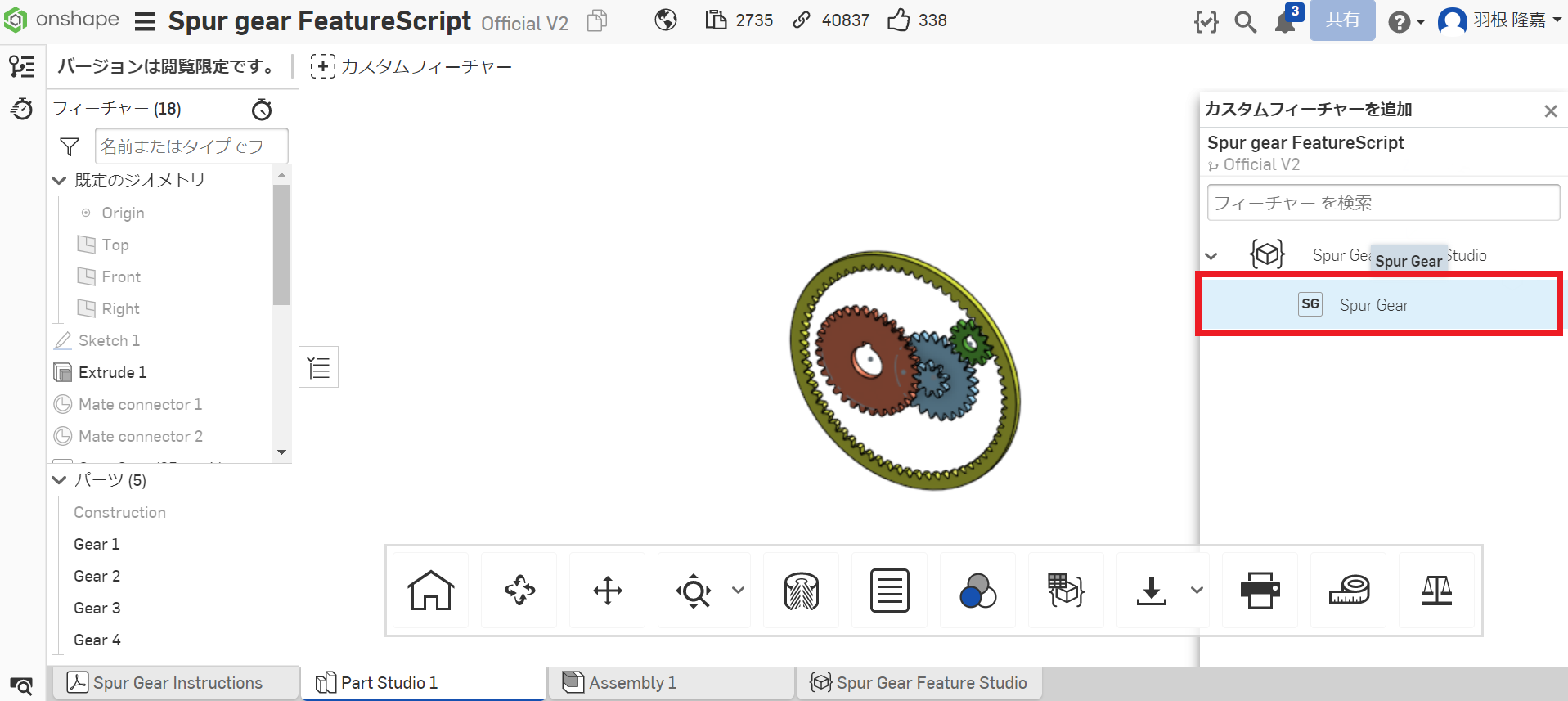
Task: Select the rotate view tool
Action: click(x=519, y=591)
